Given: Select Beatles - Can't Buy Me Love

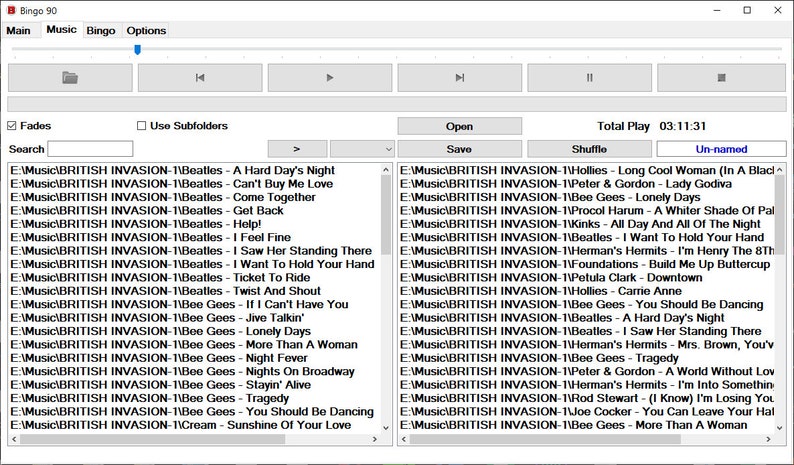Looking at the screenshot, I should 172,184.
